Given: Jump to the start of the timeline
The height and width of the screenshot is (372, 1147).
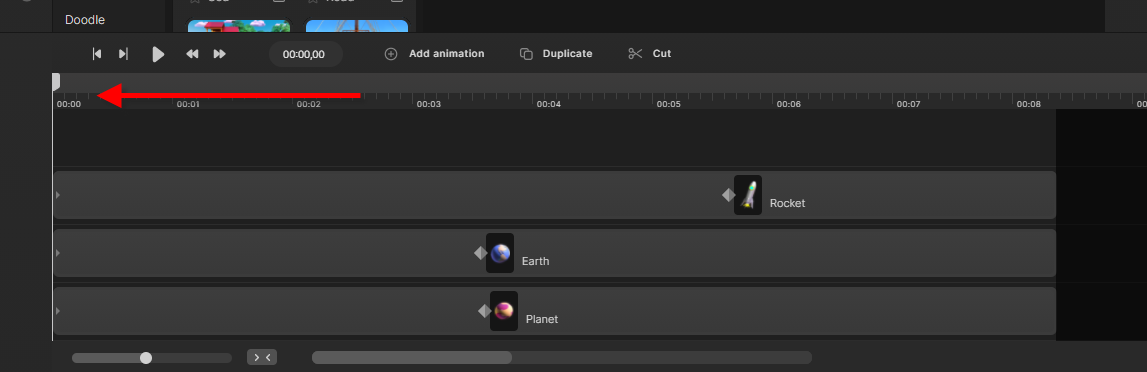Looking at the screenshot, I should point(97,53).
